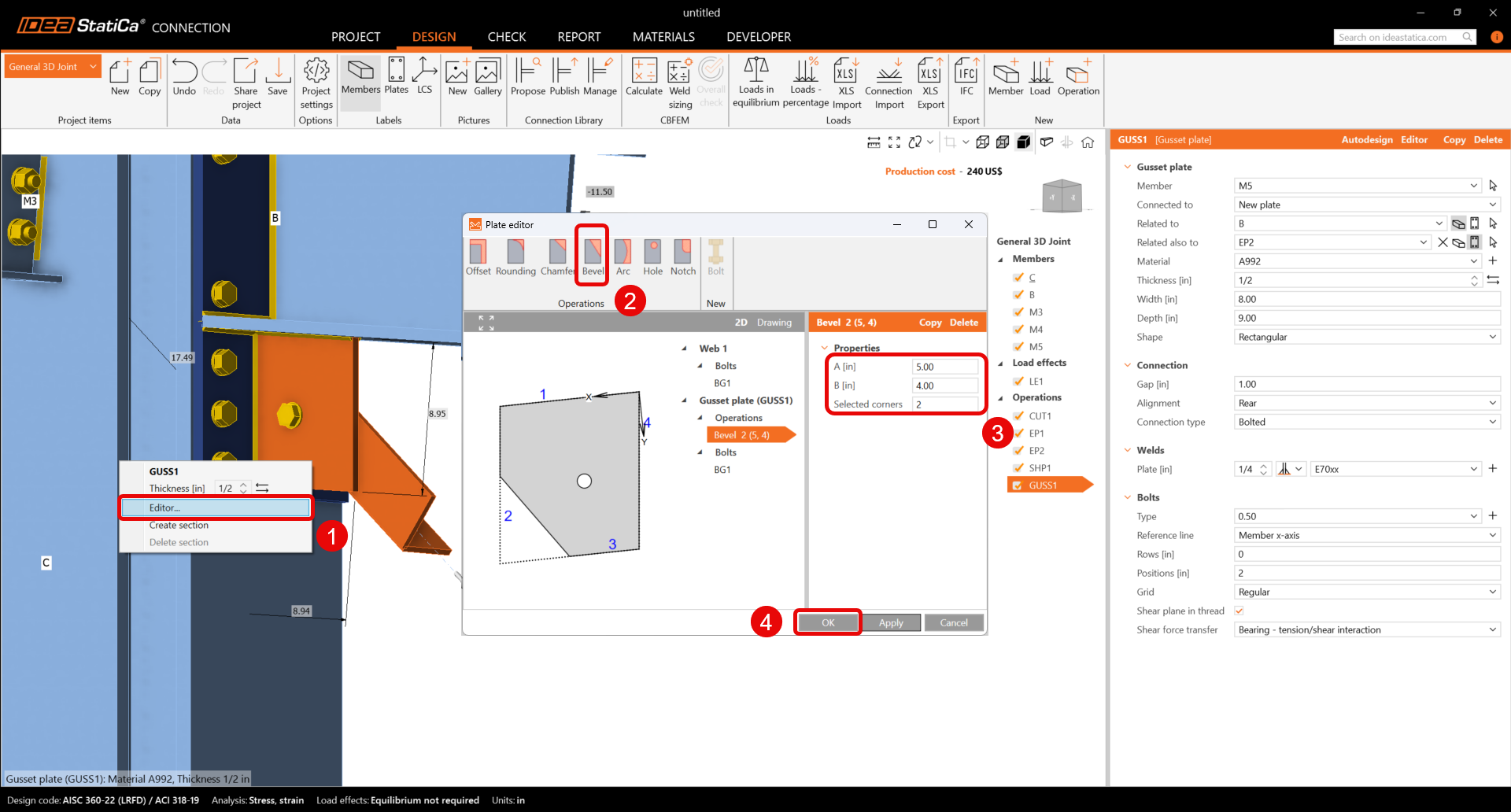Choose Editor... from the context menu
1511x812 pixels.
tap(216, 508)
